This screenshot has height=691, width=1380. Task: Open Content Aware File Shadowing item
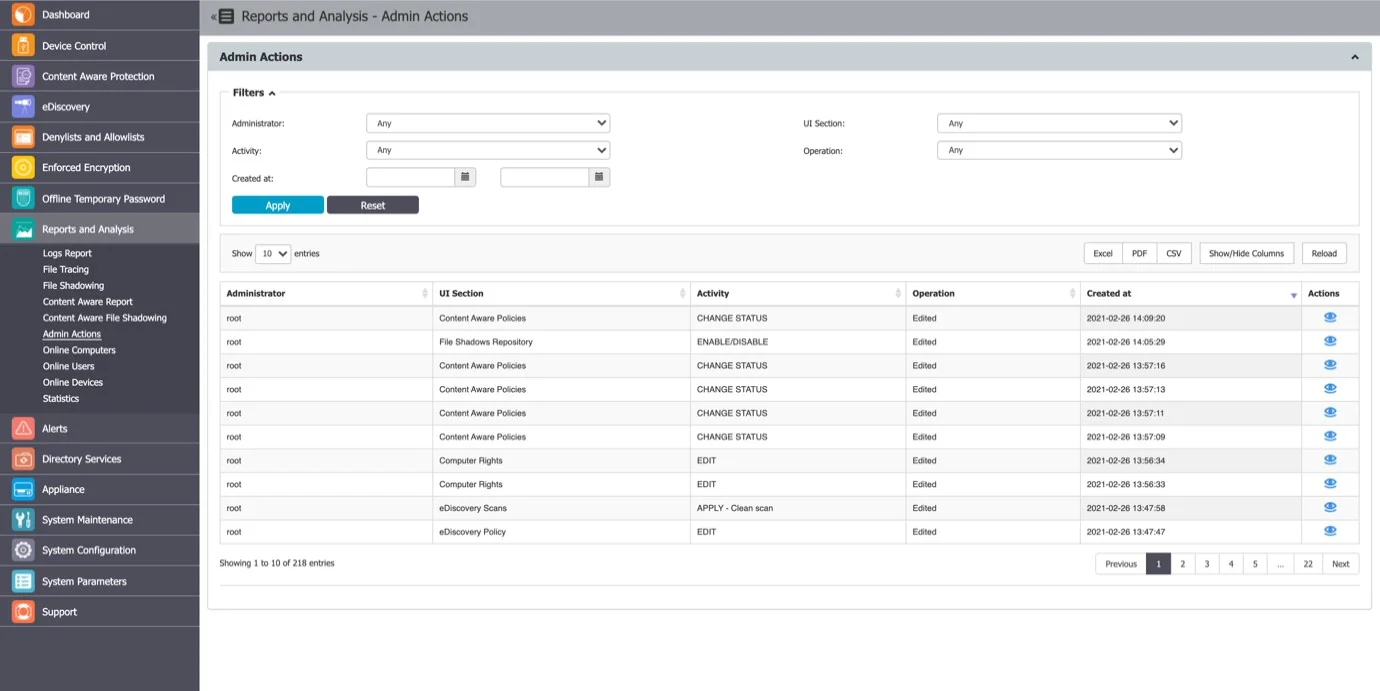tap(105, 317)
